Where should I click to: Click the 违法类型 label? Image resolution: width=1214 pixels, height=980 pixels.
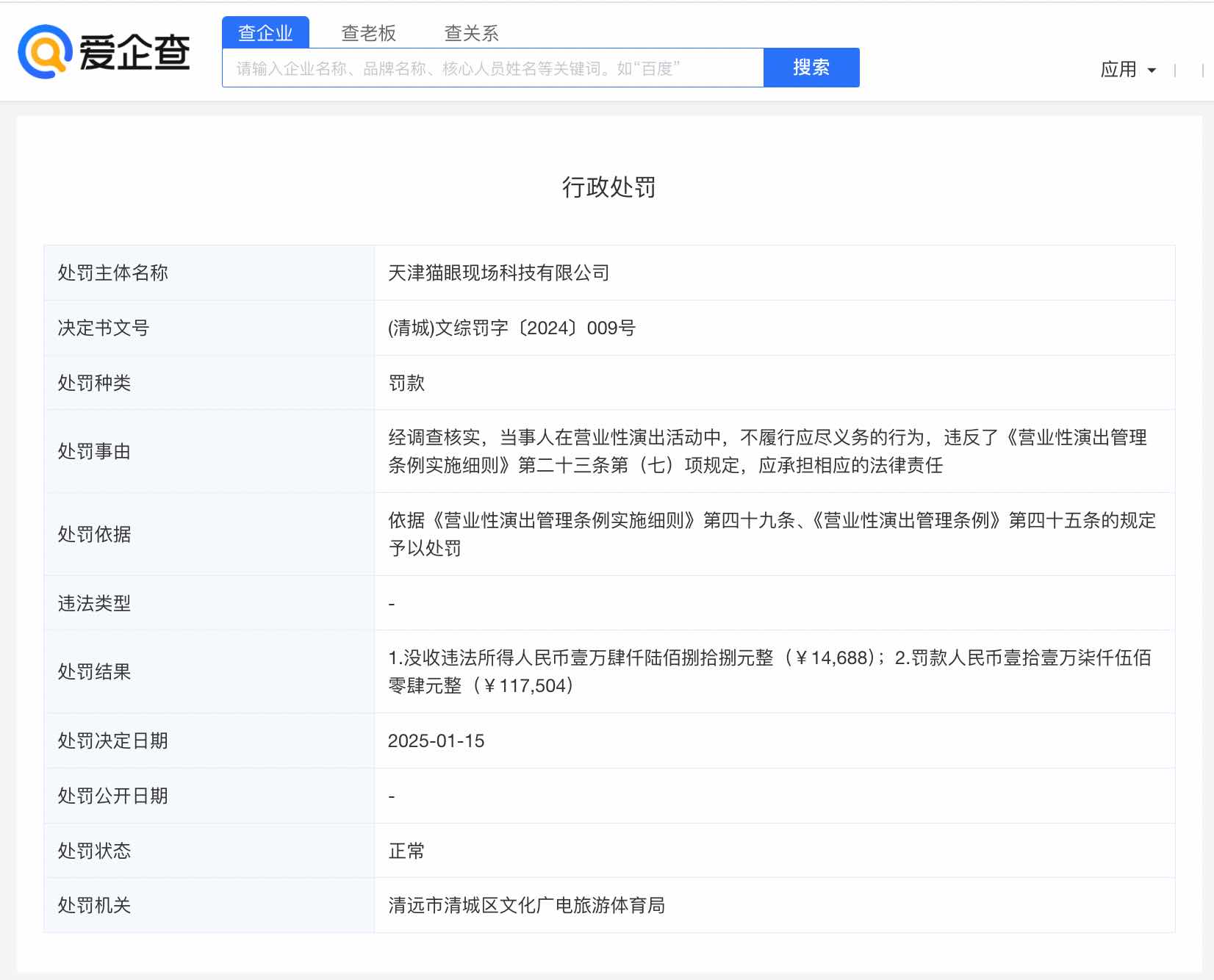click(94, 603)
